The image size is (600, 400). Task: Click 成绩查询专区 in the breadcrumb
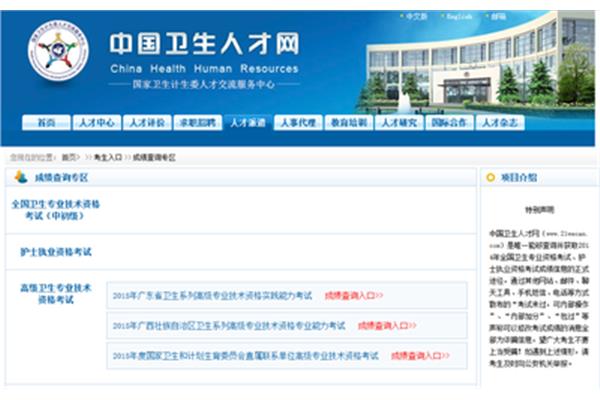154,157
